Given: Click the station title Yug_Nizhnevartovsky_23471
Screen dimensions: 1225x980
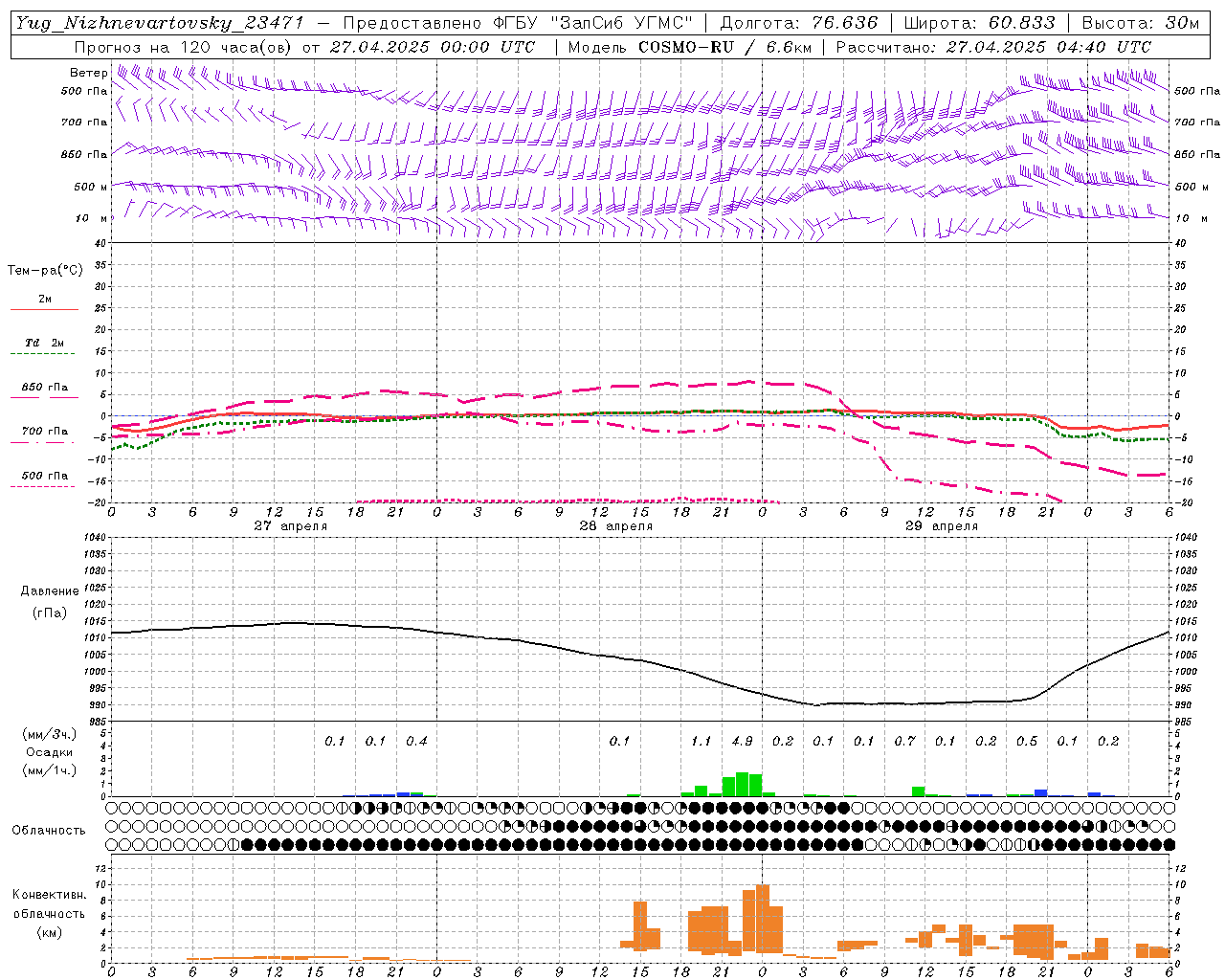Looking at the screenshot, I should 159,23.
